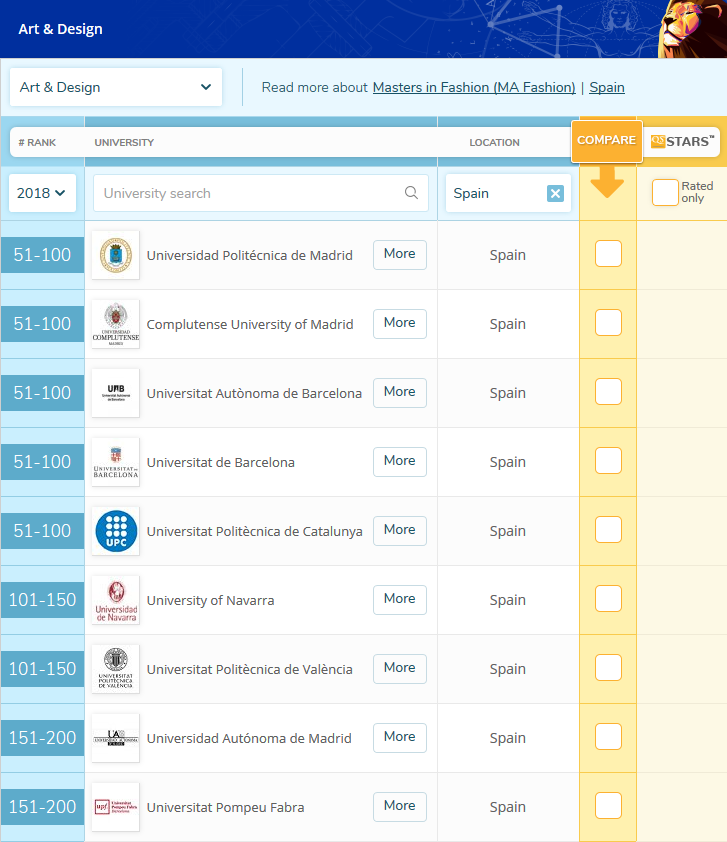Click the QS Stars logo
Image resolution: width=727 pixels, height=842 pixels.
682,142
